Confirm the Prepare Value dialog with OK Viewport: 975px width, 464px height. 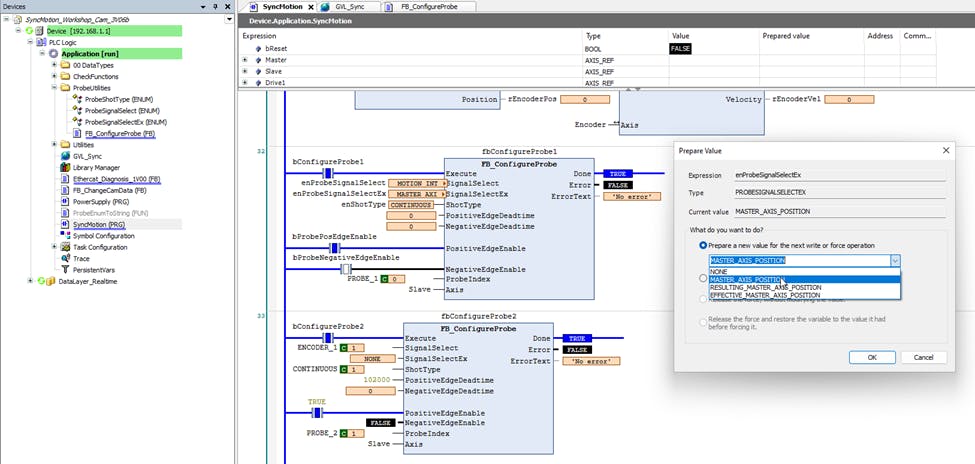(871, 357)
